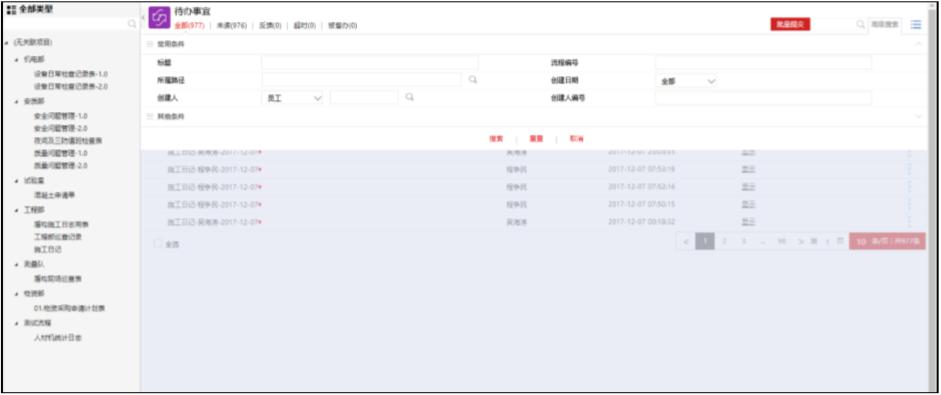Click the purple 待办事宜 module icon
The width and height of the screenshot is (941, 395).
click(x=160, y=18)
